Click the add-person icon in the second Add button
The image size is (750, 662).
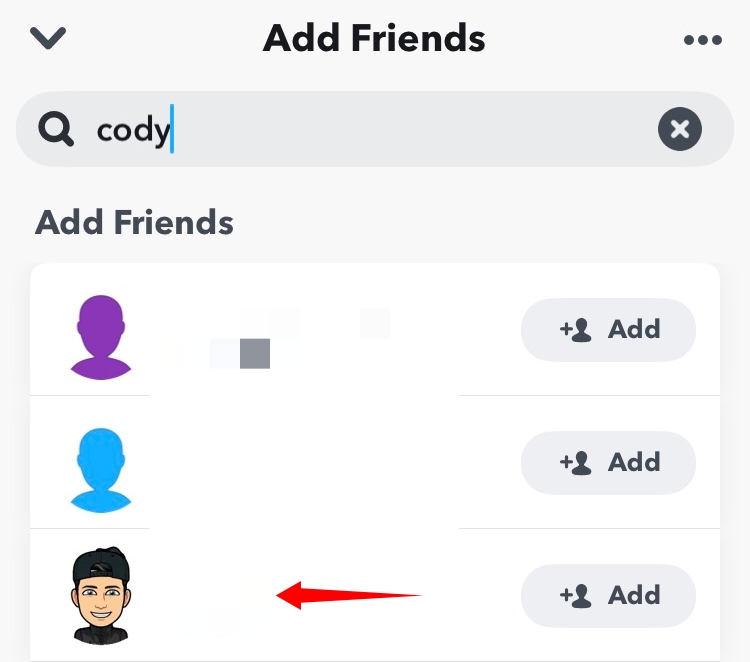pyautogui.click(x=576, y=462)
